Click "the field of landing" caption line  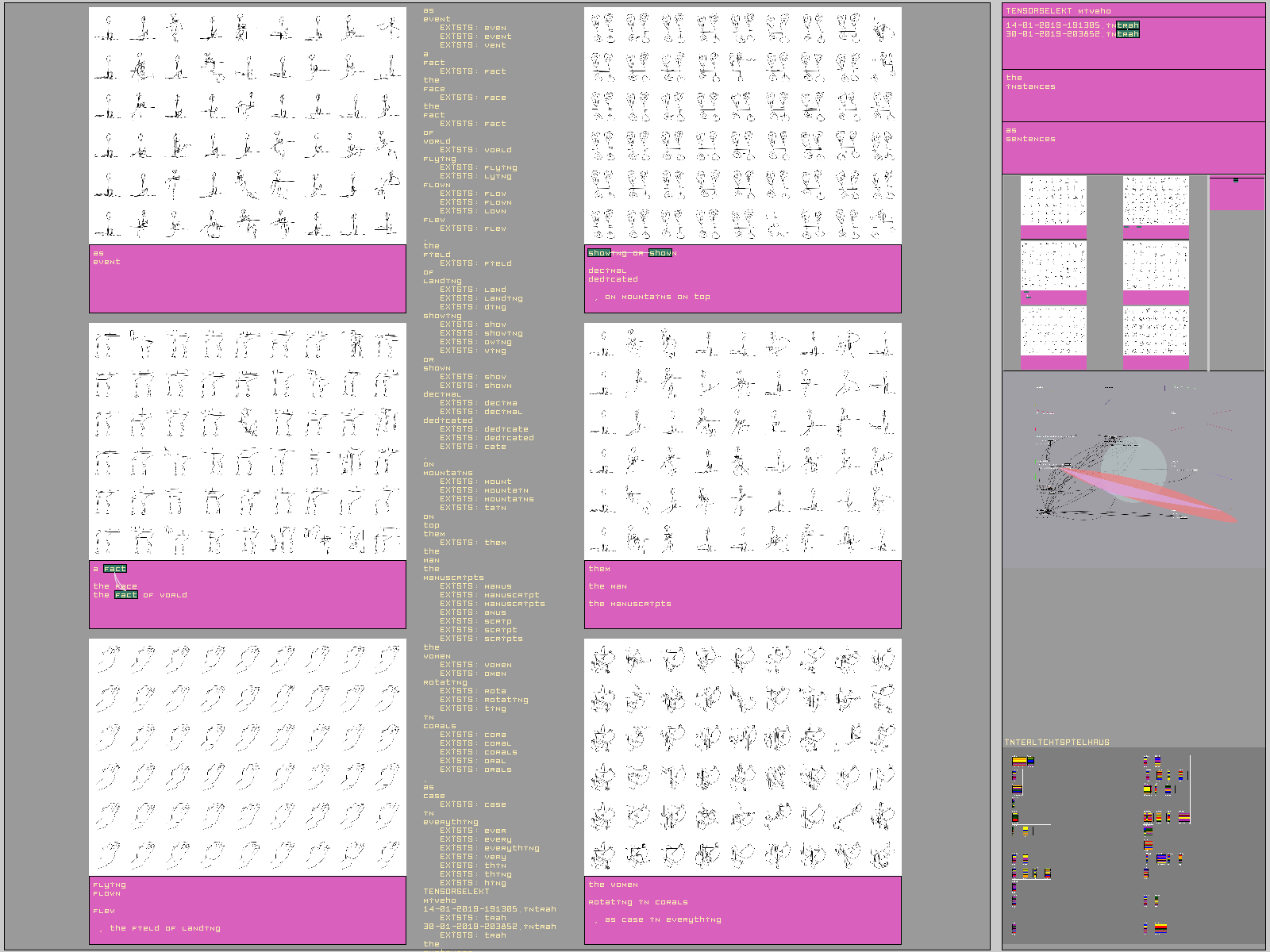[164, 928]
